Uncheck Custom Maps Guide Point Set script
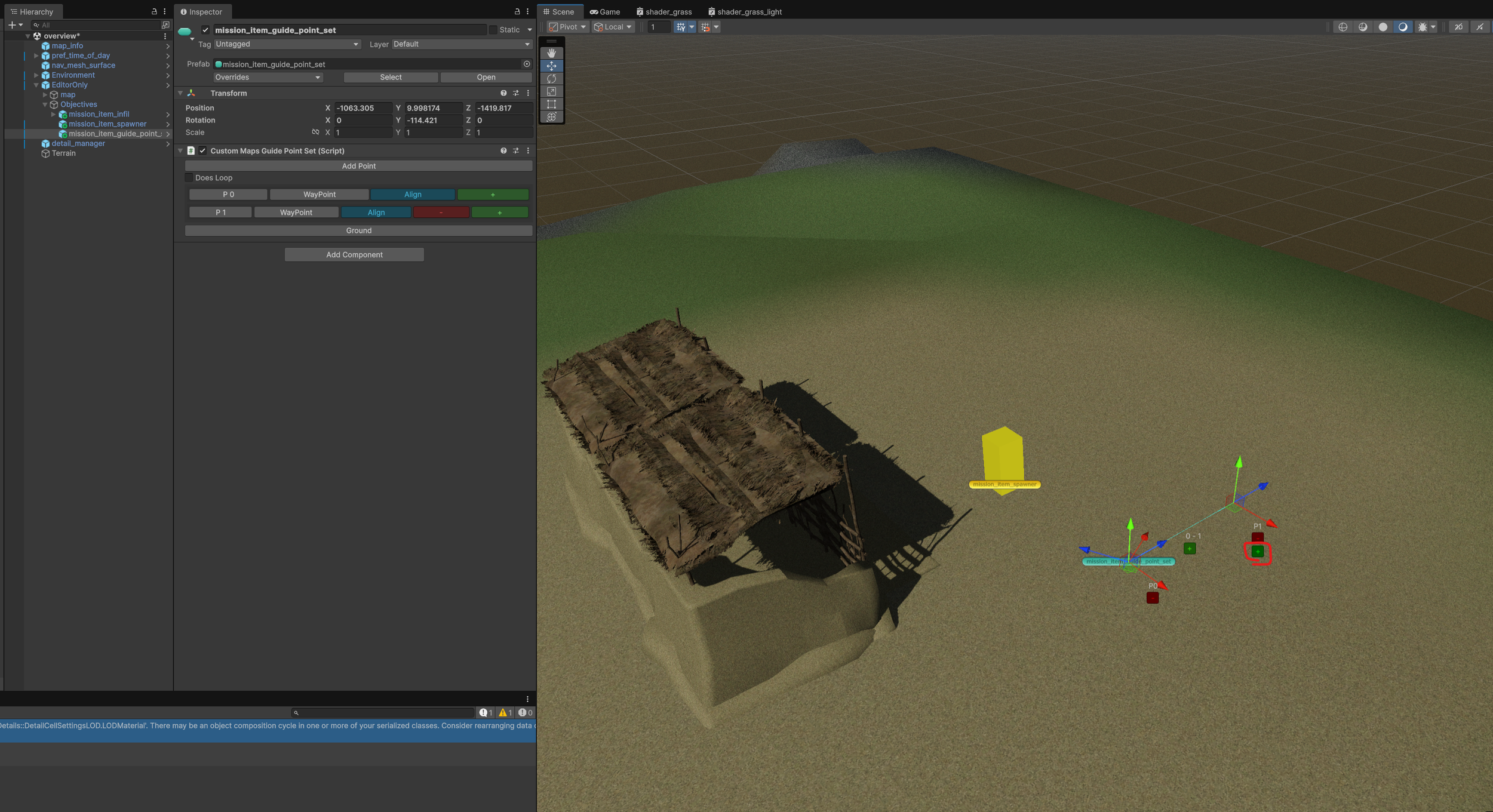Viewport: 1493px width, 812px height. 203,151
